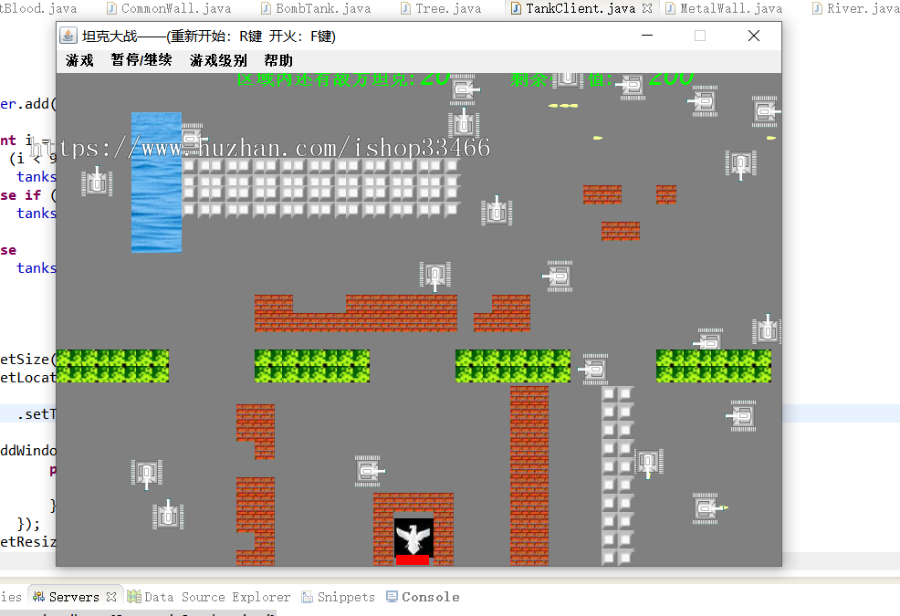Click the Snippets view icon

click(307, 597)
